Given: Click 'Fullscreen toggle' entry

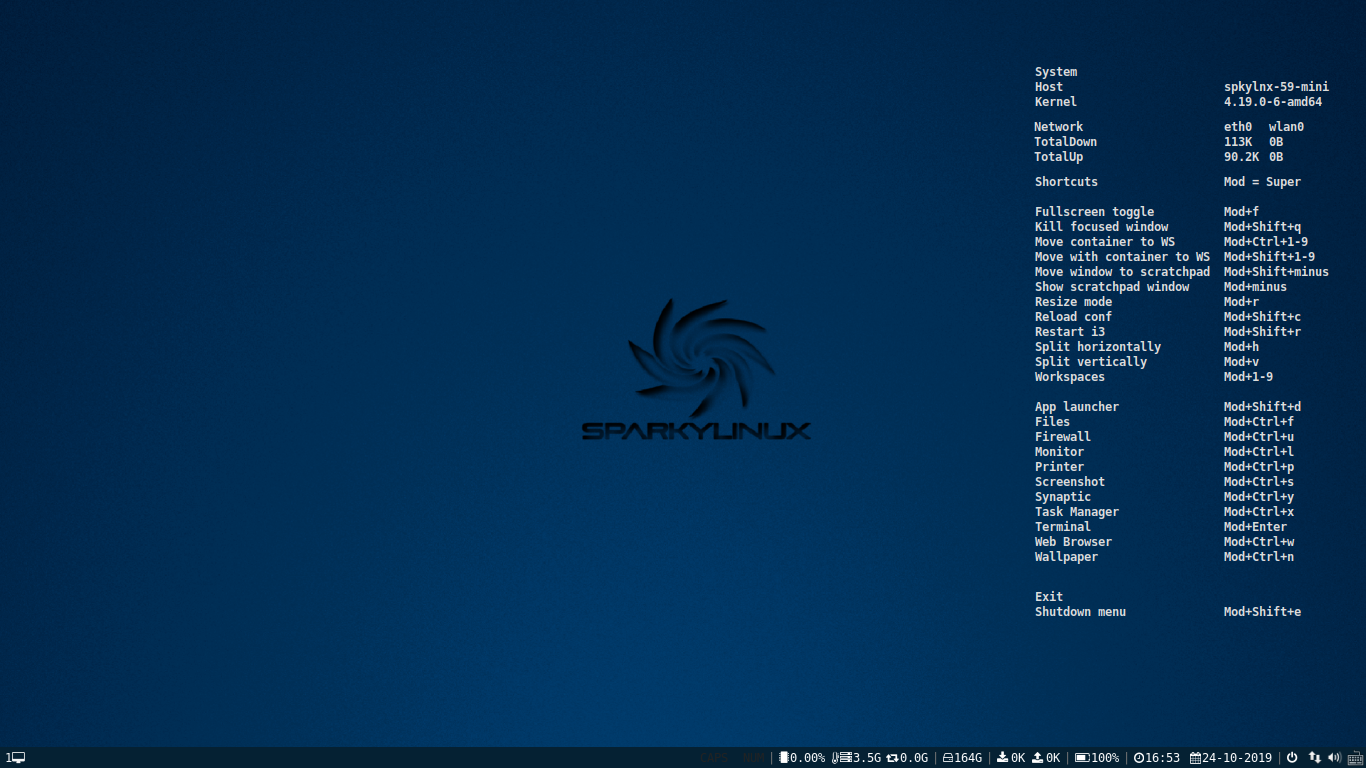Looking at the screenshot, I should [x=1094, y=212].
